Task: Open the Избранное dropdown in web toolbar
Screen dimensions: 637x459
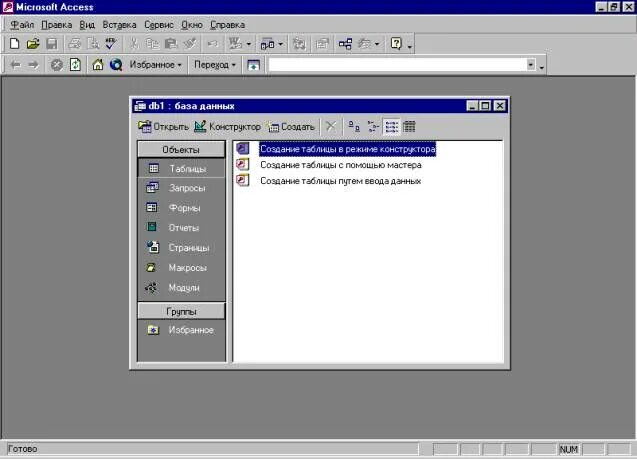Action: (x=155, y=65)
